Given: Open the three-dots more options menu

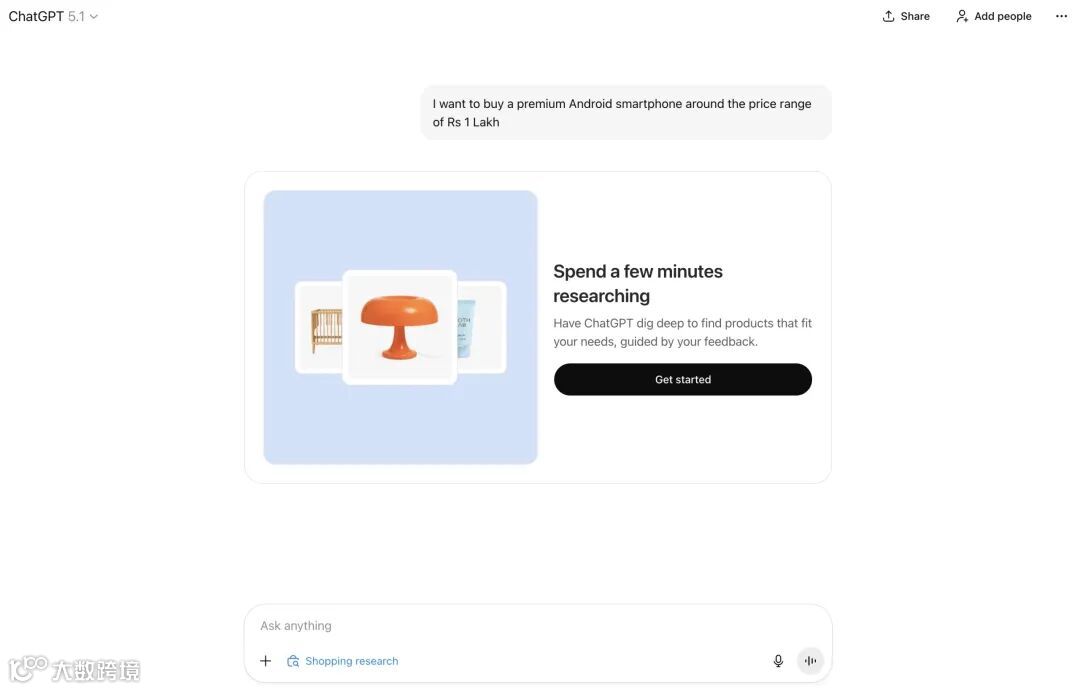Looking at the screenshot, I should (x=1061, y=16).
